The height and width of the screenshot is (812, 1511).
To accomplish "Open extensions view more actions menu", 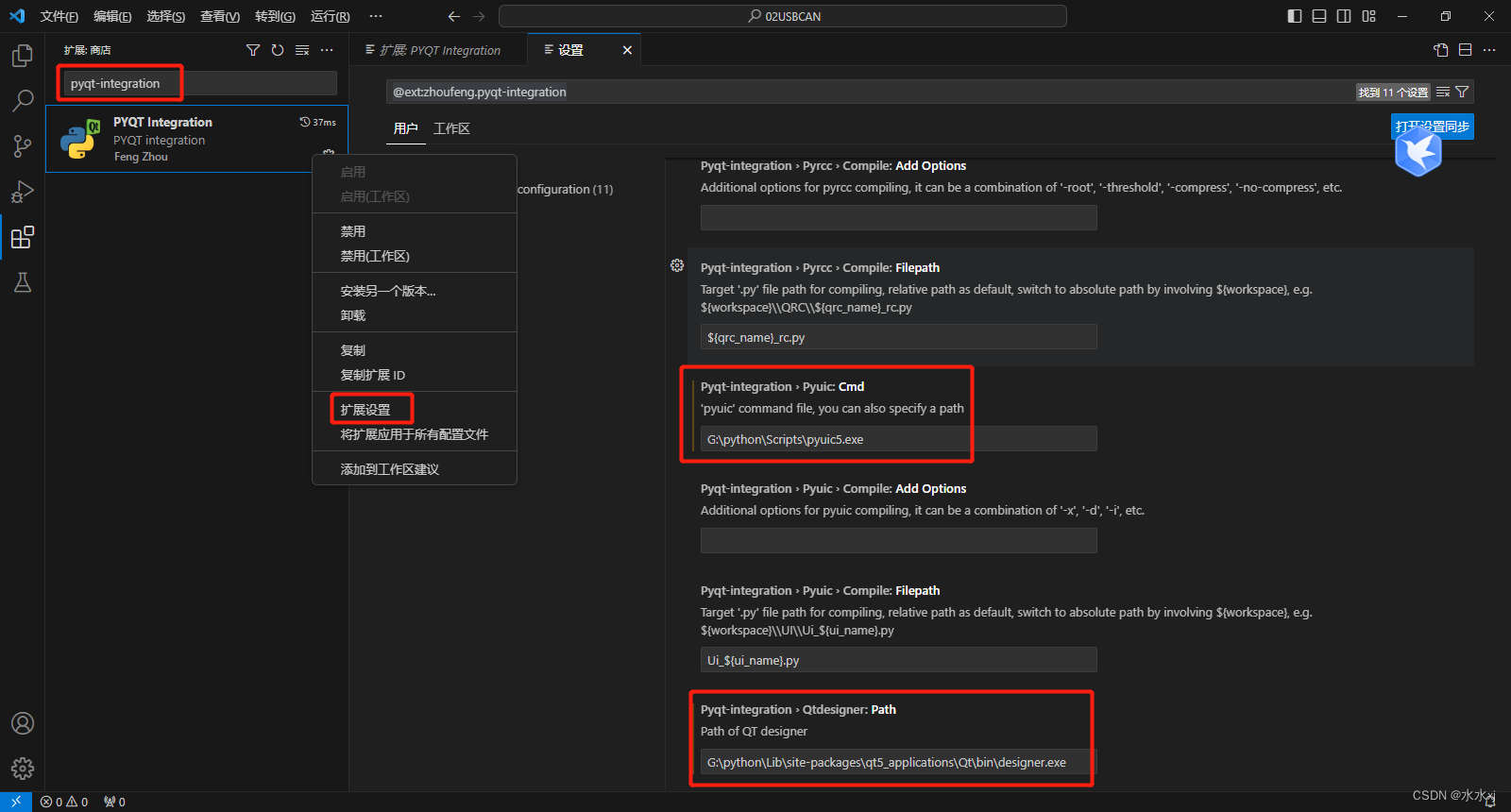I will (x=327, y=50).
